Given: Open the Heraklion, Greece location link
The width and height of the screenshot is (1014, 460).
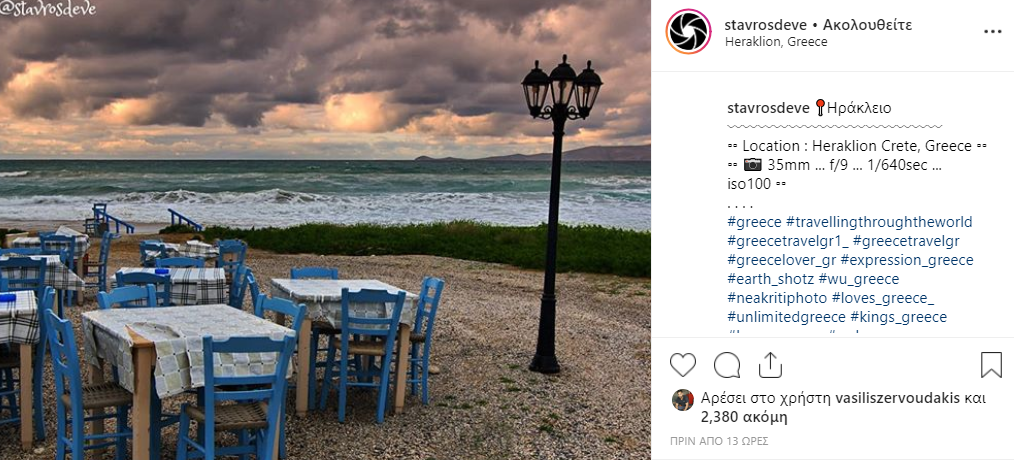Looking at the screenshot, I should (x=776, y=42).
